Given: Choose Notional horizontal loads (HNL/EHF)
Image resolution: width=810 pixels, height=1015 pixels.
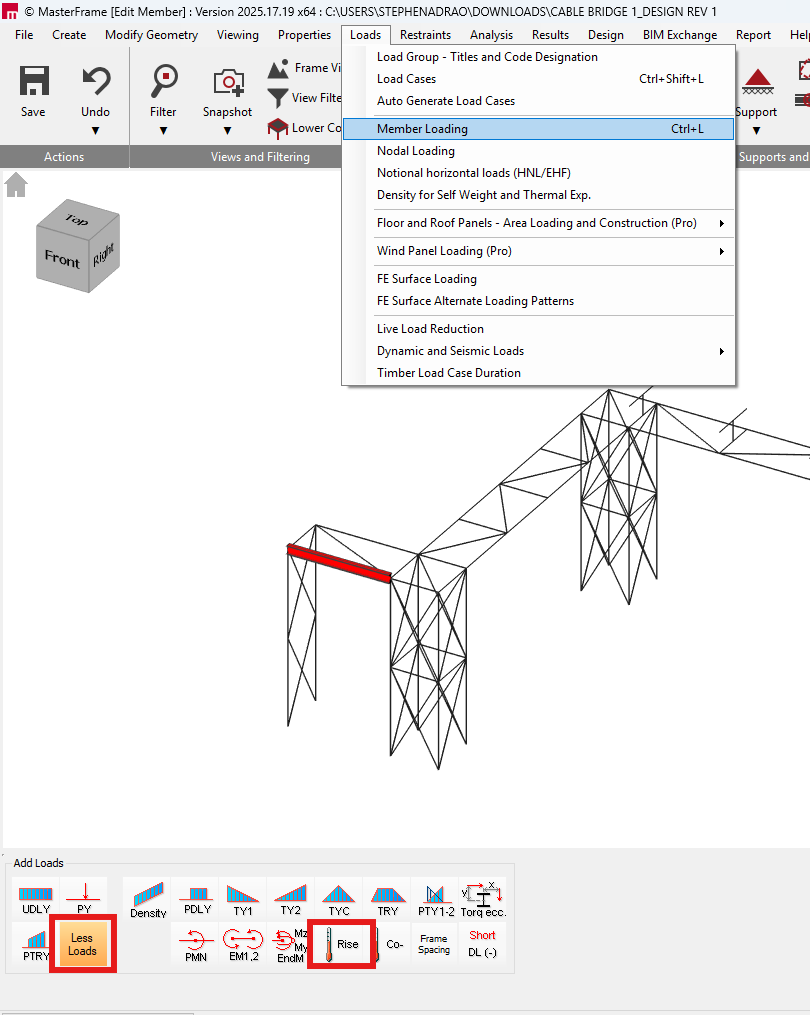Looking at the screenshot, I should click(x=538, y=173).
